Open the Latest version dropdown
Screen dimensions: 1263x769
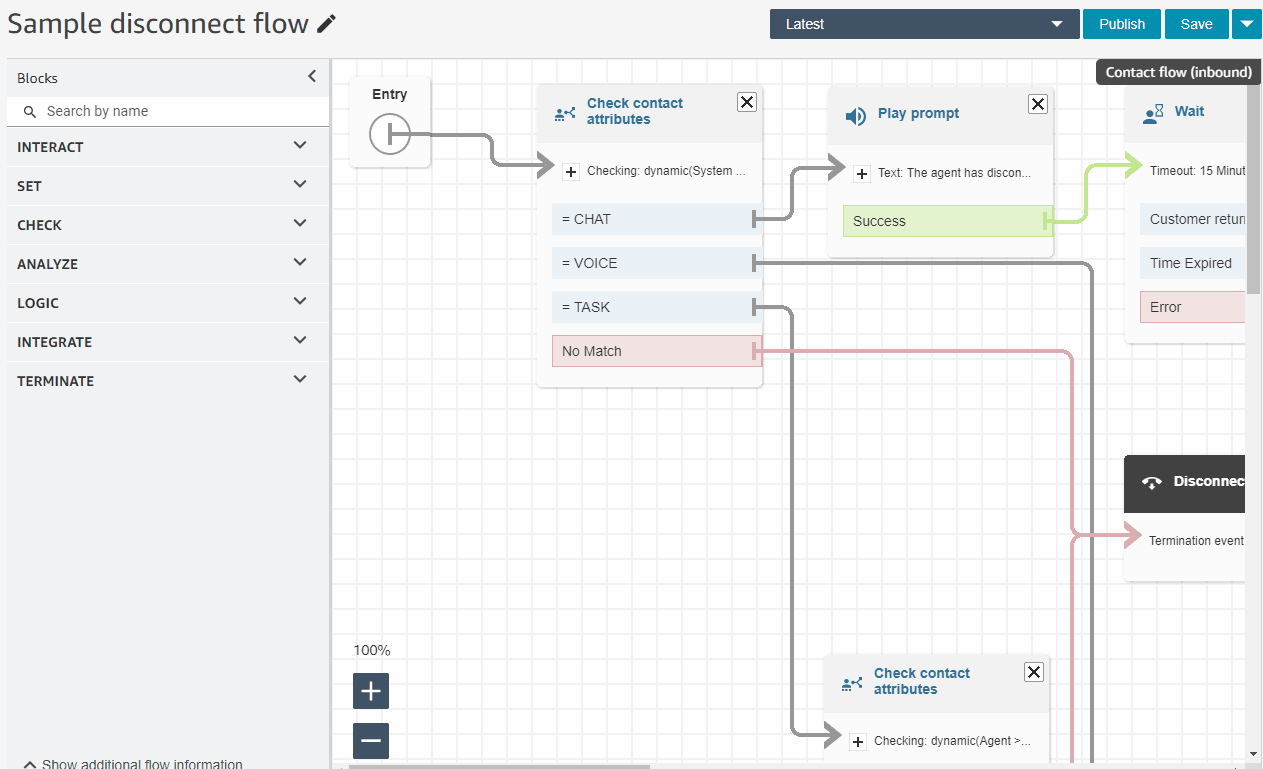(x=924, y=24)
